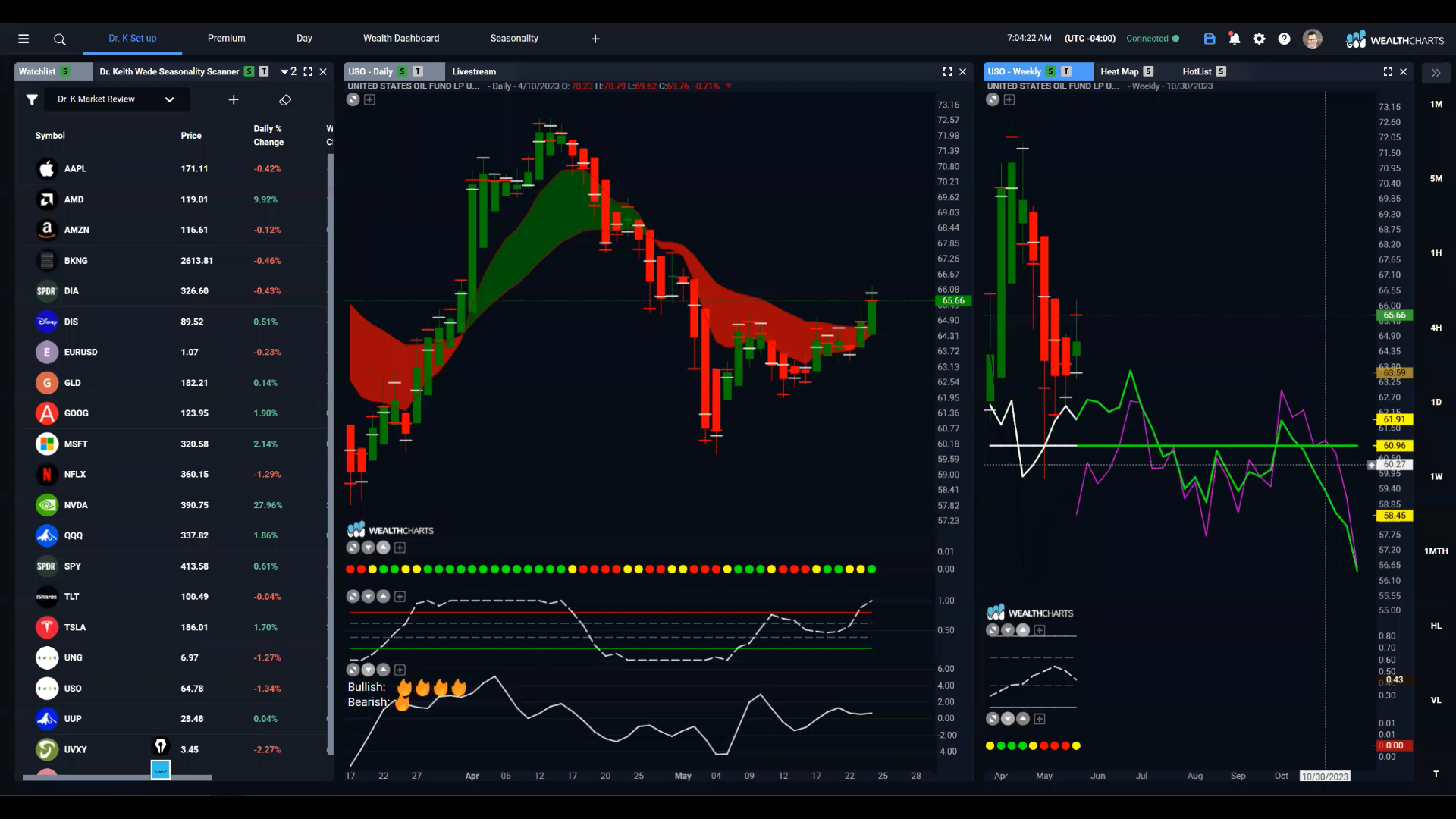Select the USO row in the watchlist
Viewport: 1456px width, 819px height.
(x=174, y=689)
